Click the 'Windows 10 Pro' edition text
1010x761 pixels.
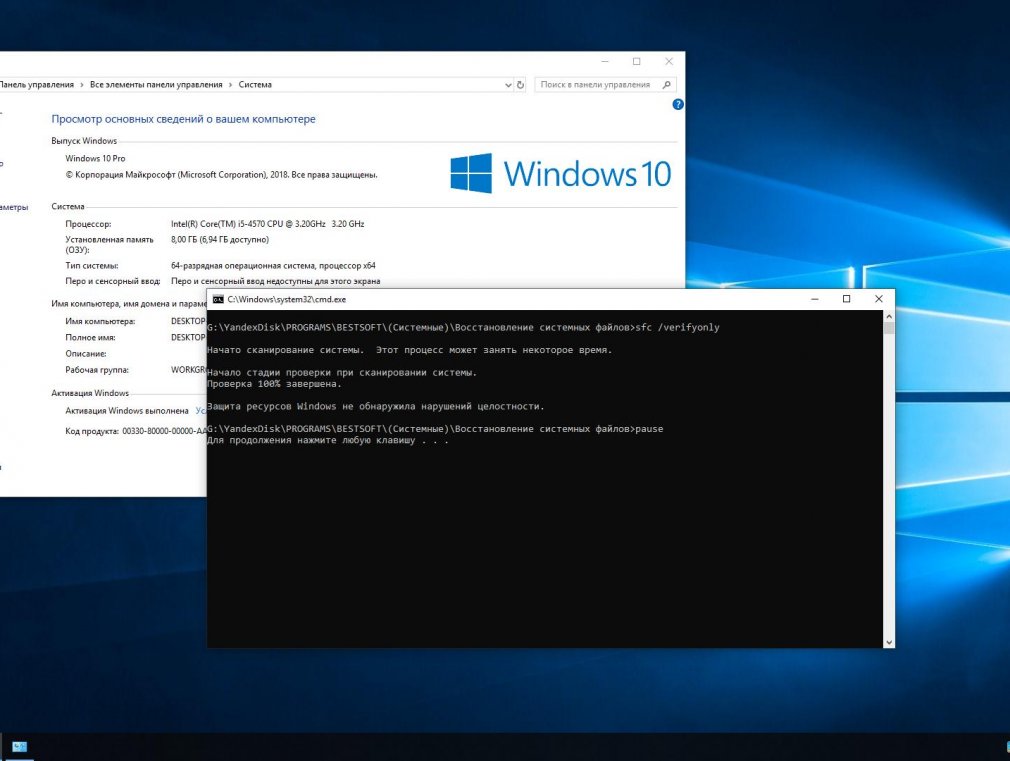(x=95, y=159)
